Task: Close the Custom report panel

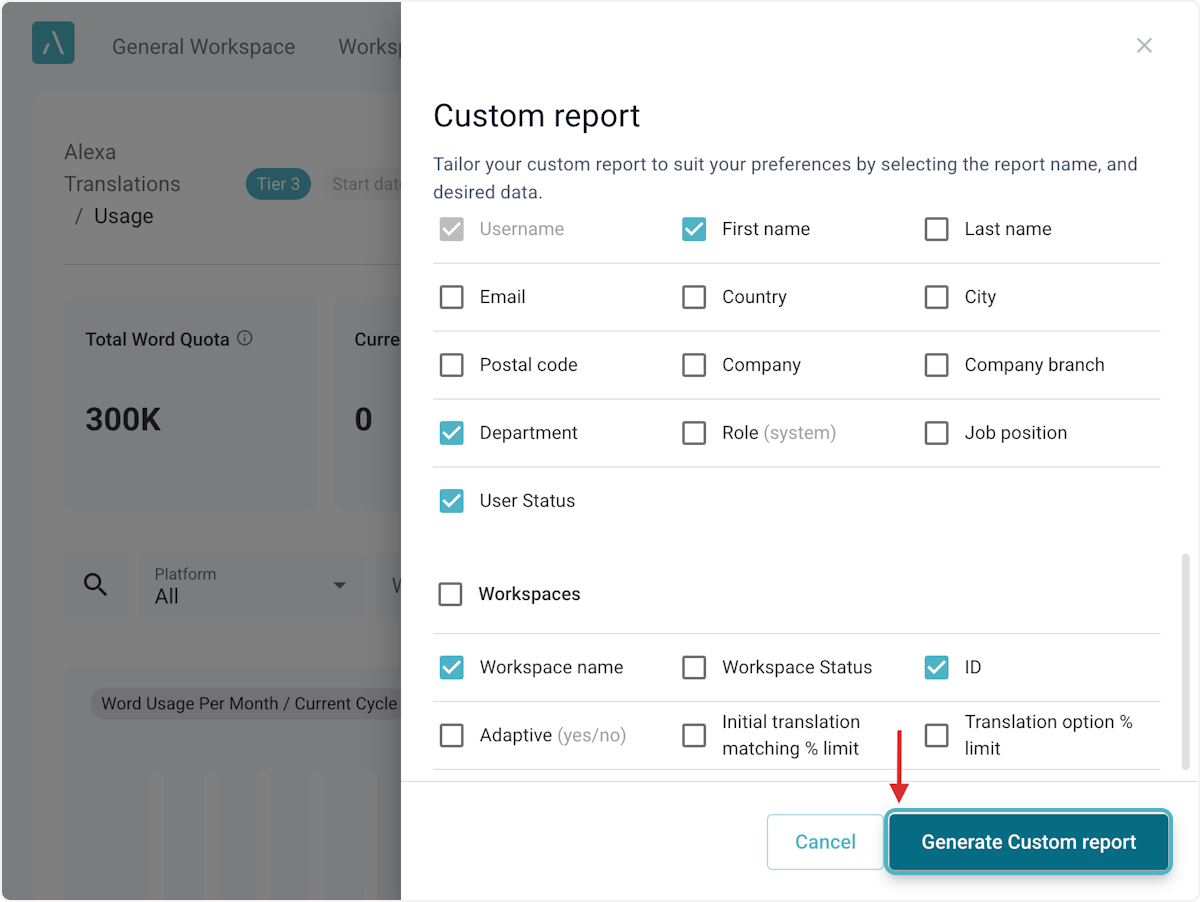Action: coord(1144,46)
